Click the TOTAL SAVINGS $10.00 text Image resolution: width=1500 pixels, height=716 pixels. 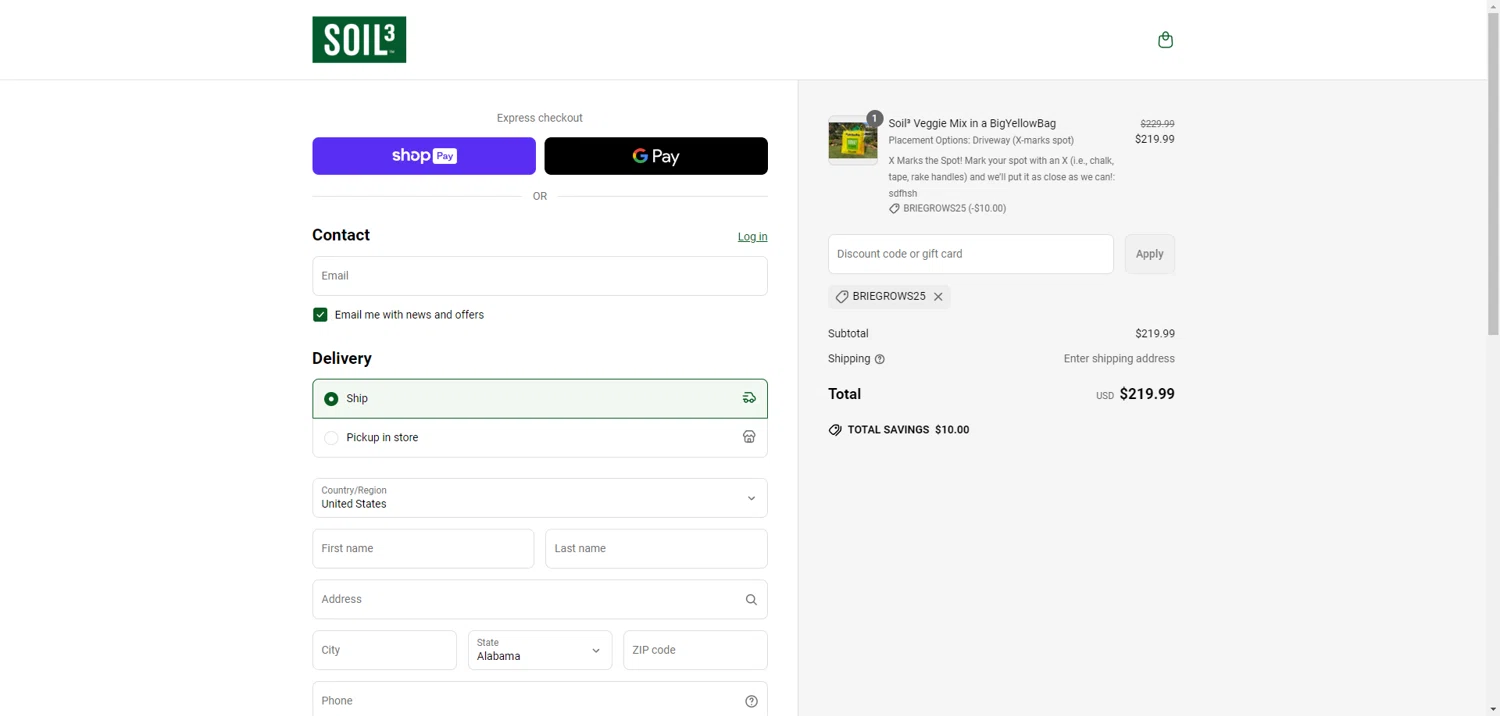tap(908, 430)
